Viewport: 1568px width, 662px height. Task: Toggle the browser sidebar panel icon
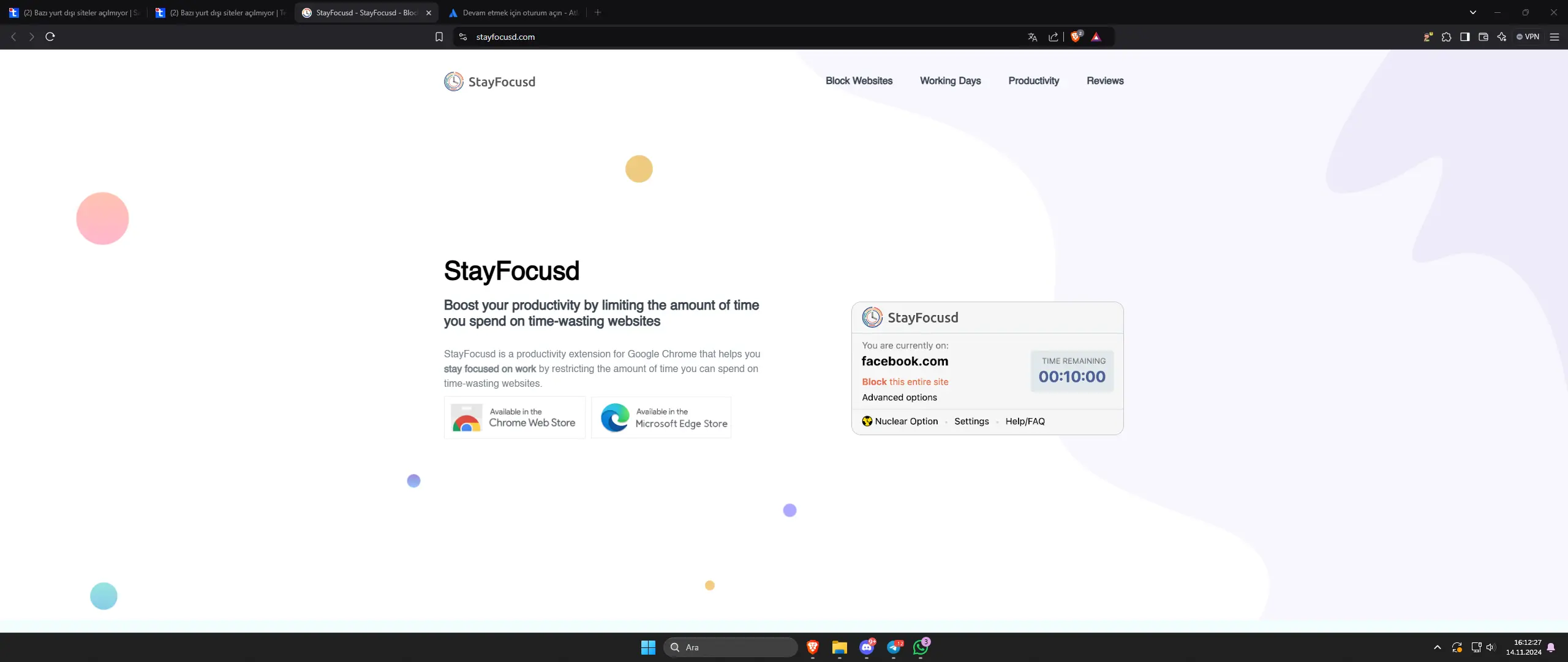point(1465,37)
